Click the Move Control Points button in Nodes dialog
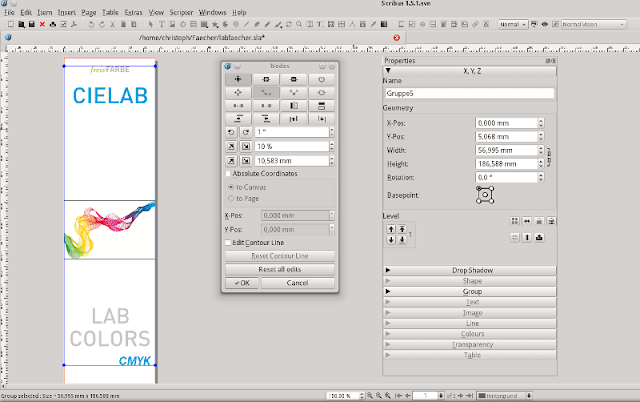The image size is (640, 402). [x=238, y=93]
